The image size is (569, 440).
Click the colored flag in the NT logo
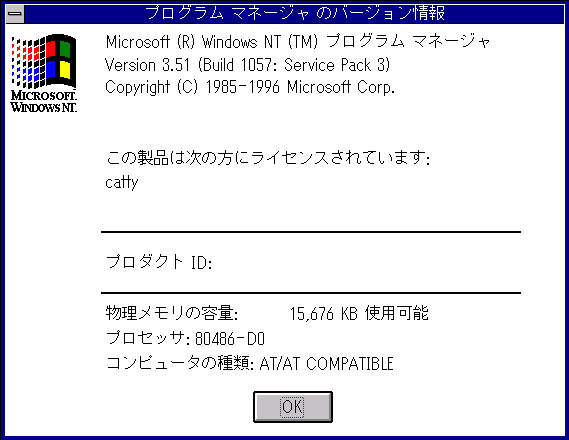pos(44,61)
